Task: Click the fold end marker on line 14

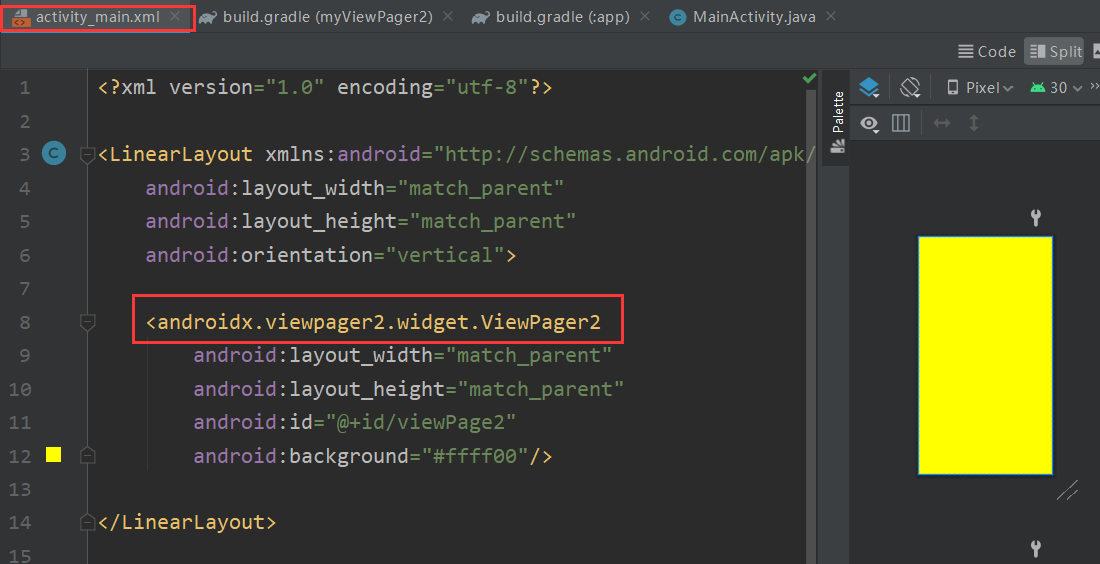Action: (88, 523)
